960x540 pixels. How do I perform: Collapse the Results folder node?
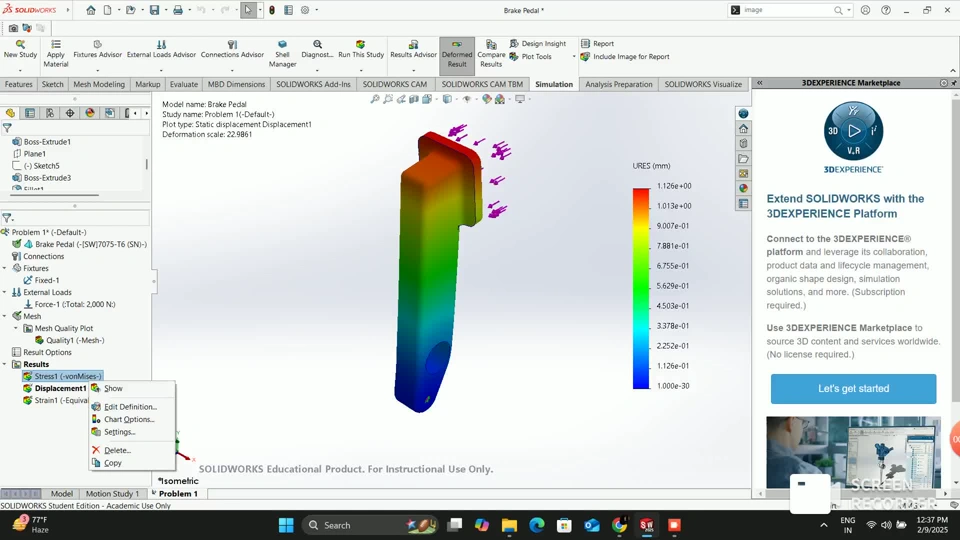(5, 364)
